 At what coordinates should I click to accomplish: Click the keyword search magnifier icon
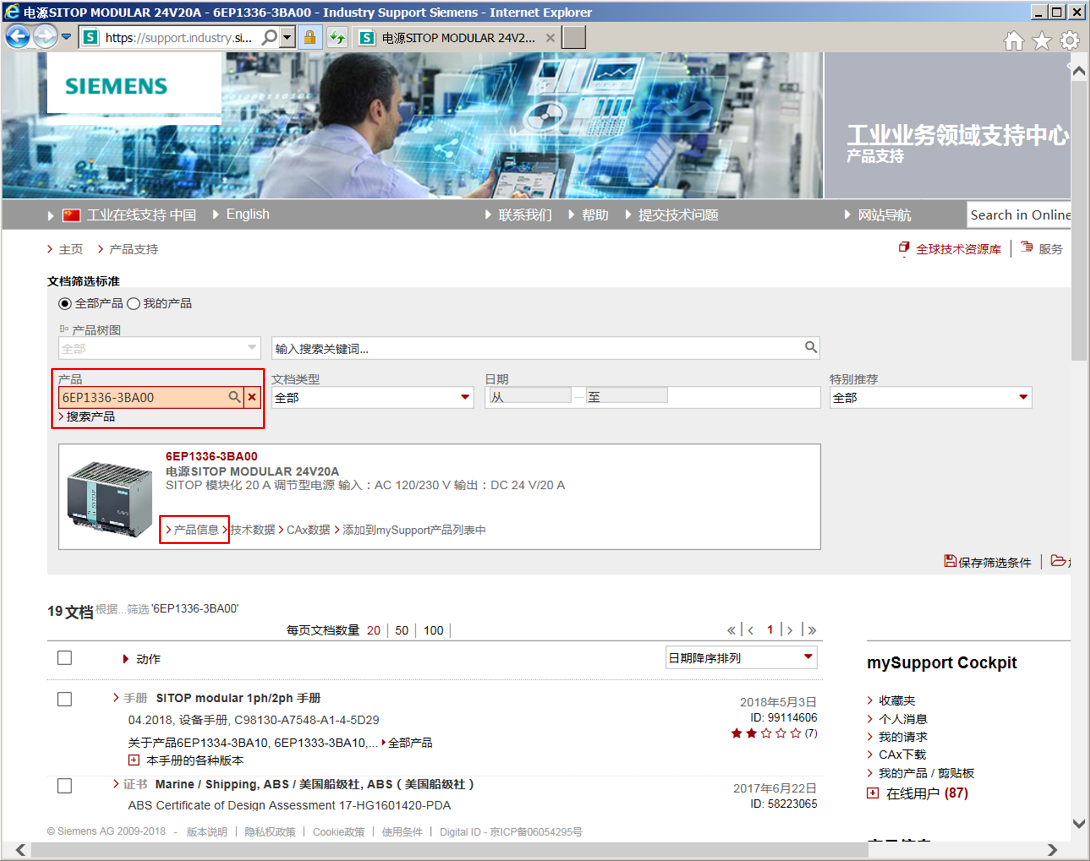click(x=811, y=347)
